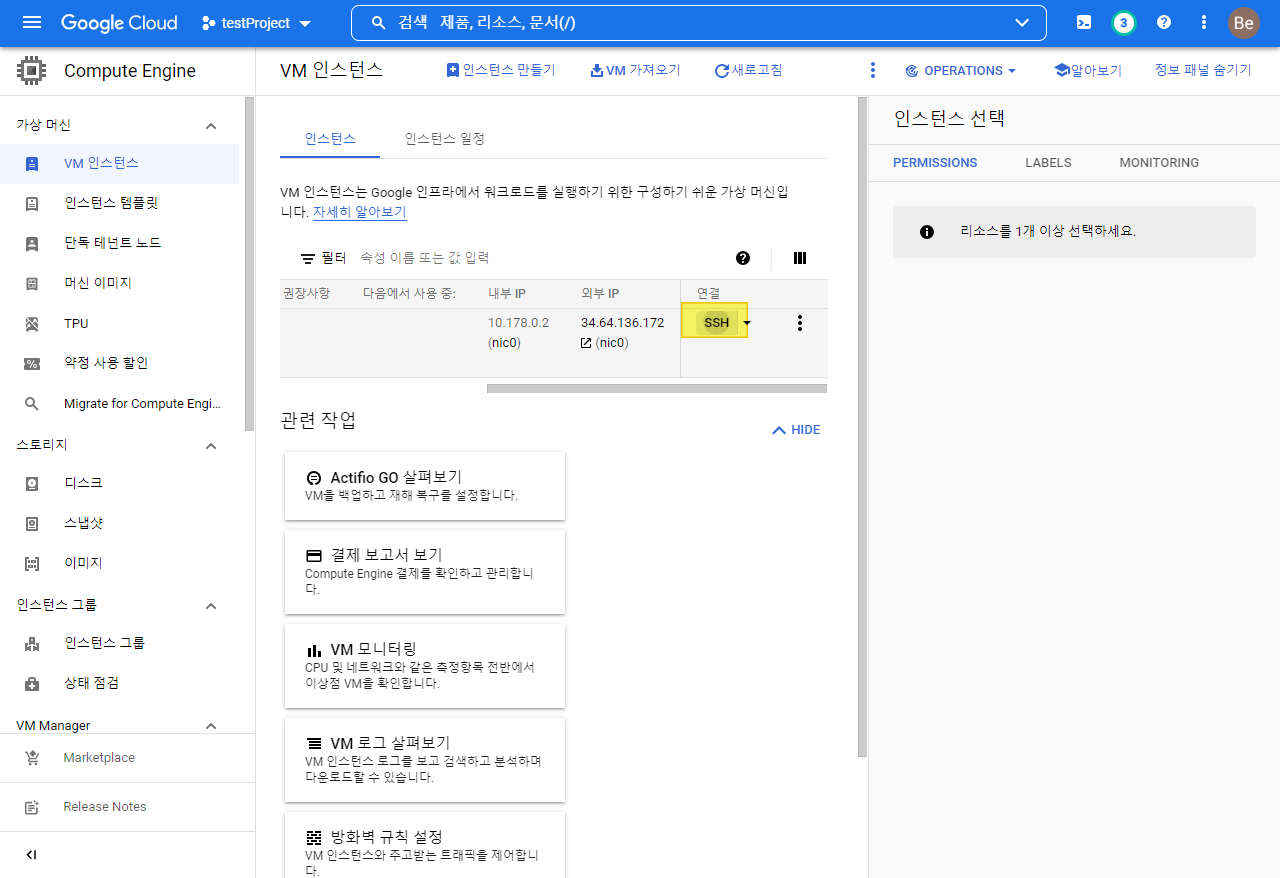Screen dimensions: 1280x878
Task: Click 새로고침 refresh button
Action: (749, 70)
